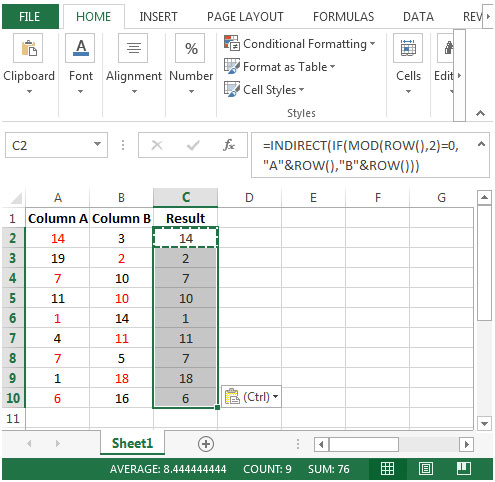Open the Number percent icon
Screen dimensions: 495x482
(190, 48)
